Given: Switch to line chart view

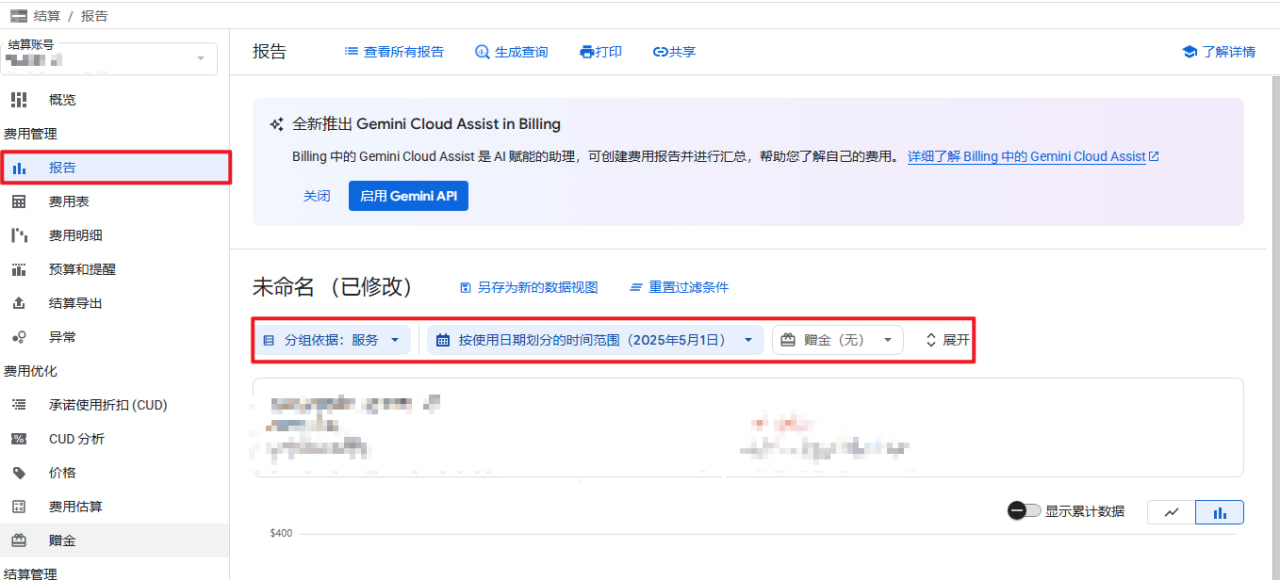Looking at the screenshot, I should [1171, 512].
